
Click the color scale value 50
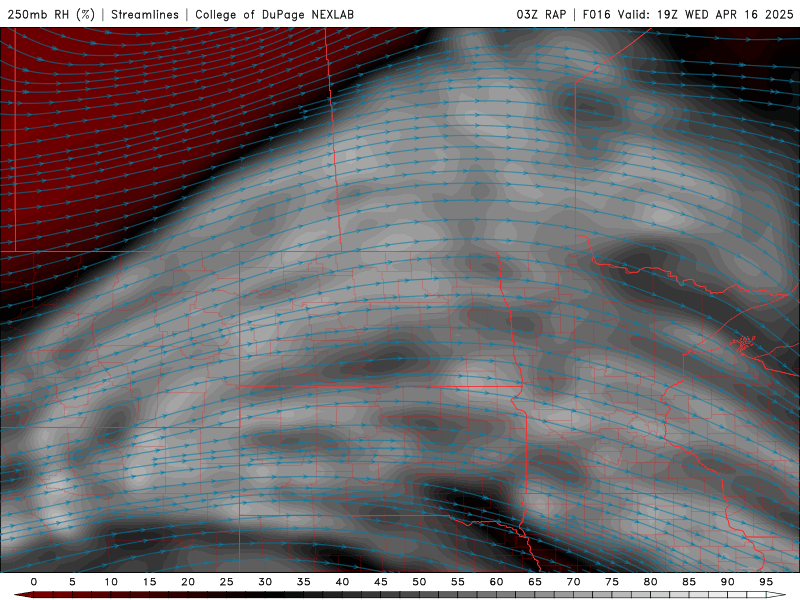419,582
